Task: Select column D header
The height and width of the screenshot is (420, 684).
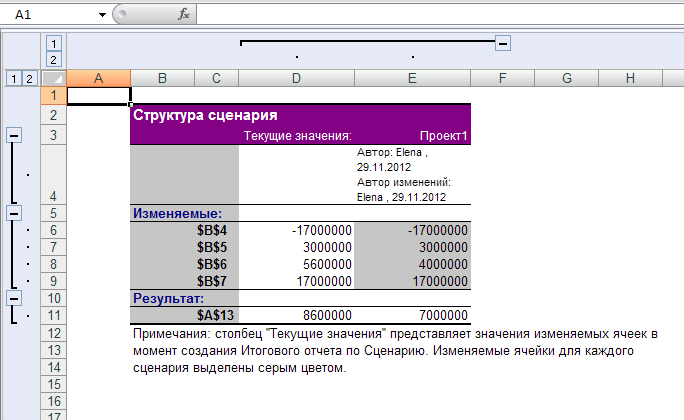Action: click(x=296, y=79)
